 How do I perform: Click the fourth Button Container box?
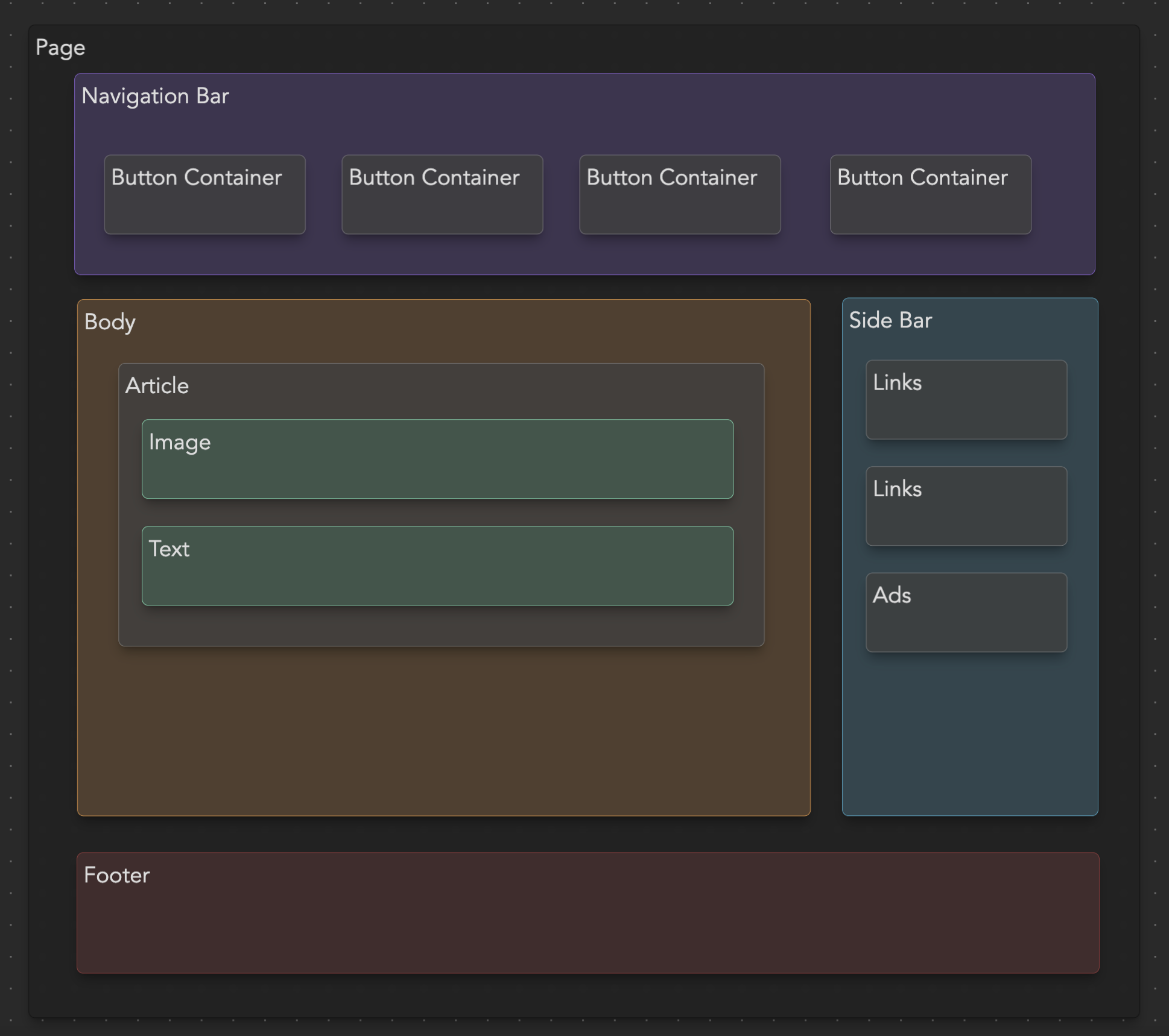pyautogui.click(x=930, y=195)
